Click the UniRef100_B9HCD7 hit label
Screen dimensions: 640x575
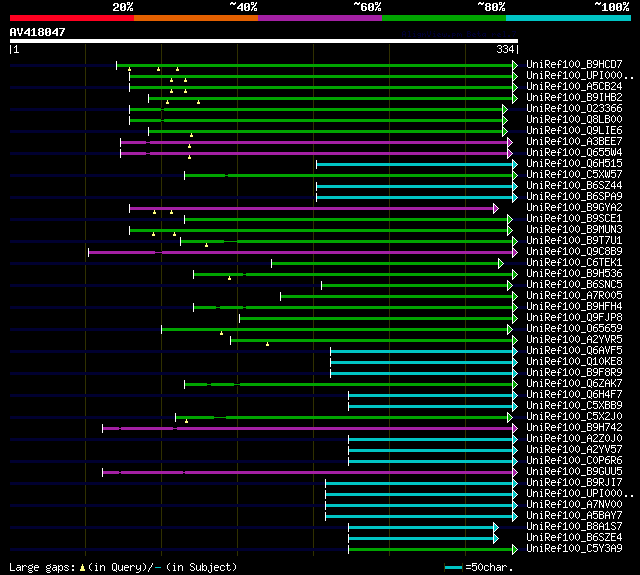574,64
